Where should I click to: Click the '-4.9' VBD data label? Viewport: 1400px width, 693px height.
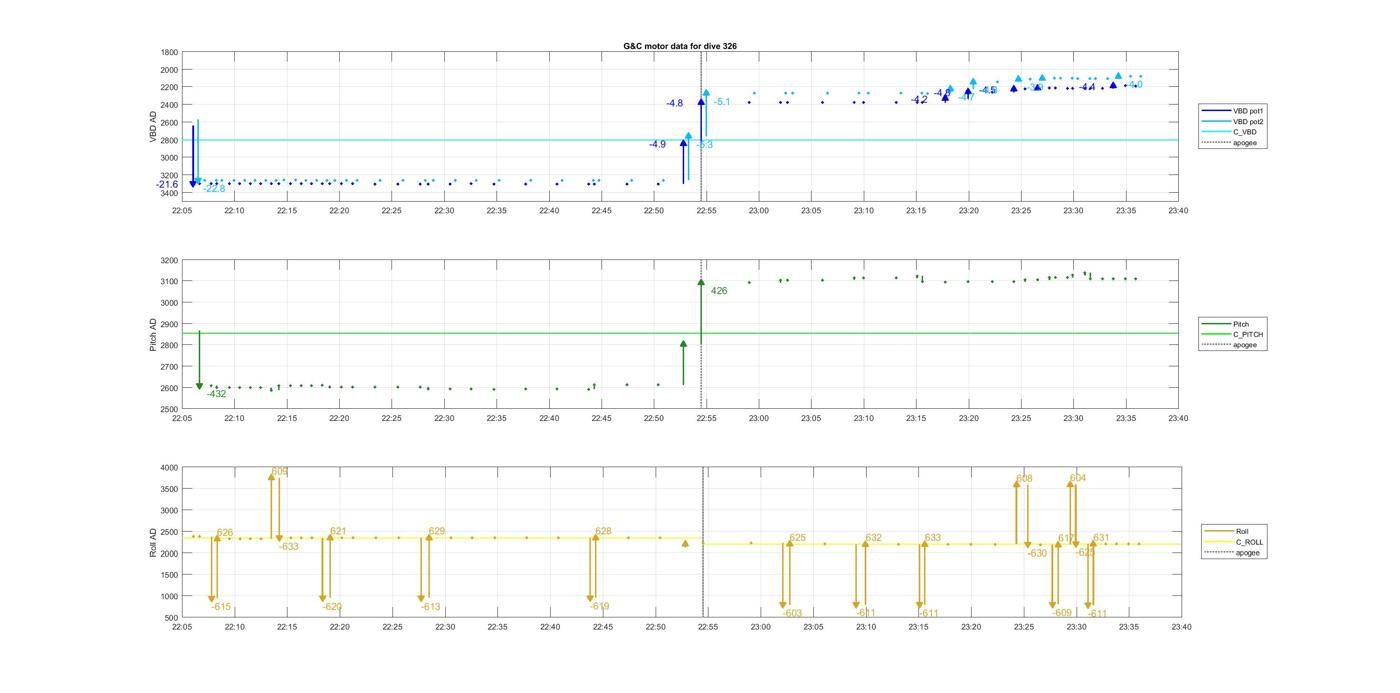pyautogui.click(x=657, y=145)
